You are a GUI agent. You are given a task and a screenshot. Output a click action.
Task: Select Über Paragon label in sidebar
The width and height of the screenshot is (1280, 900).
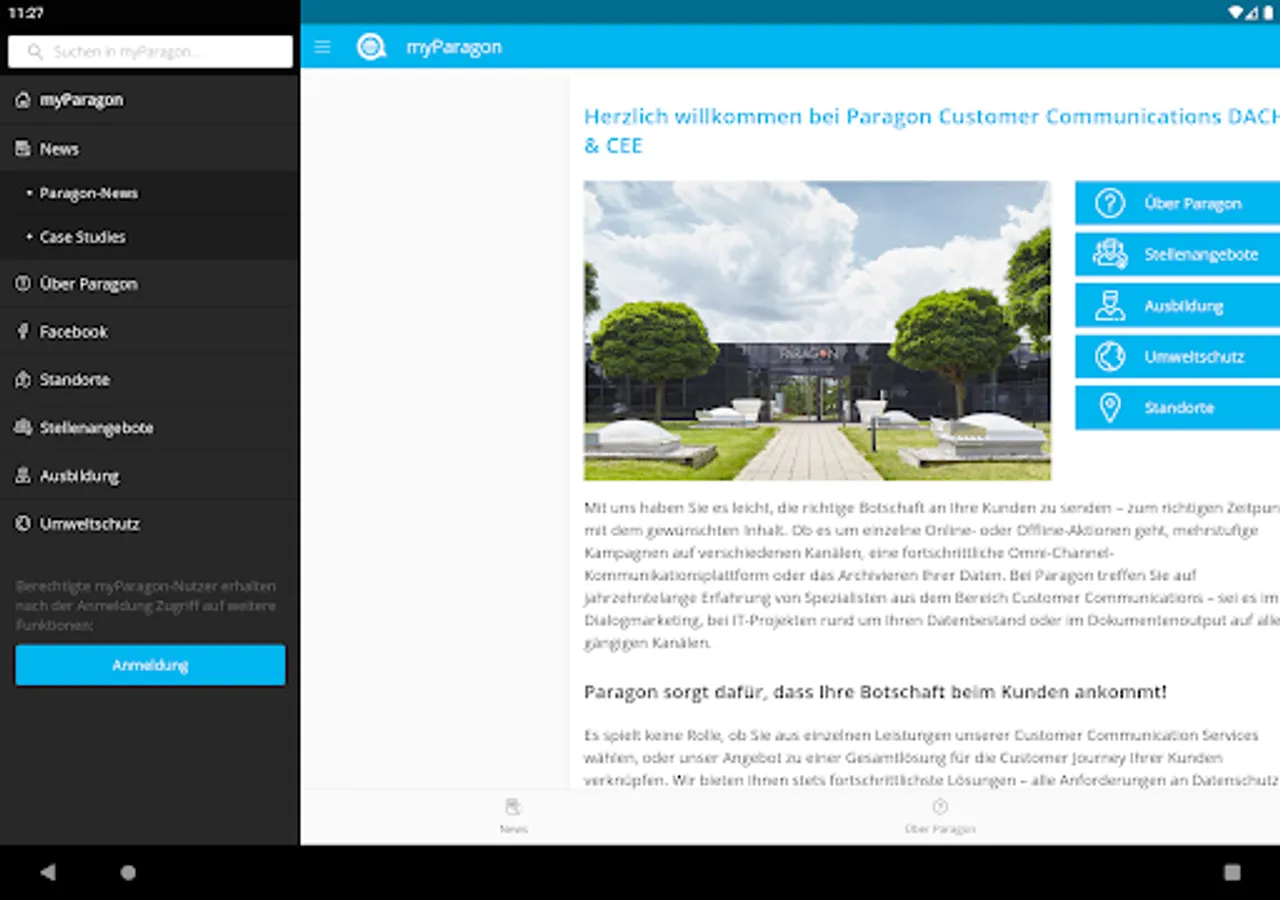click(x=89, y=284)
